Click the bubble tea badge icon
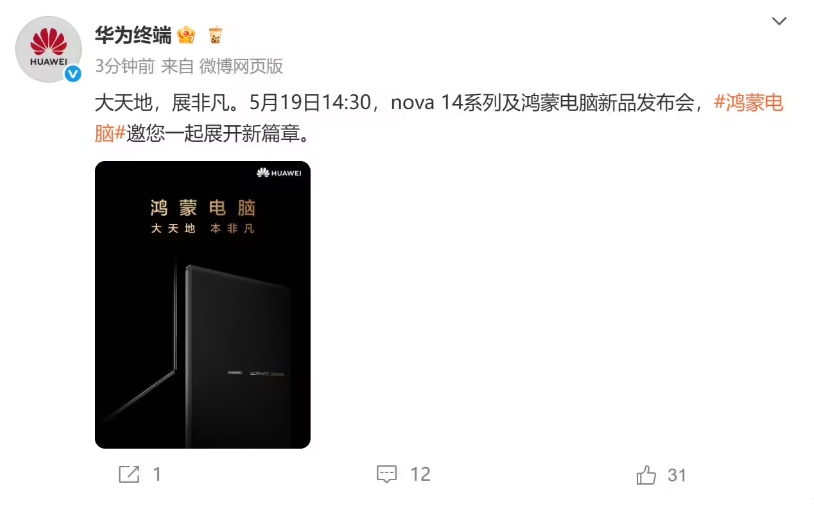 point(215,35)
